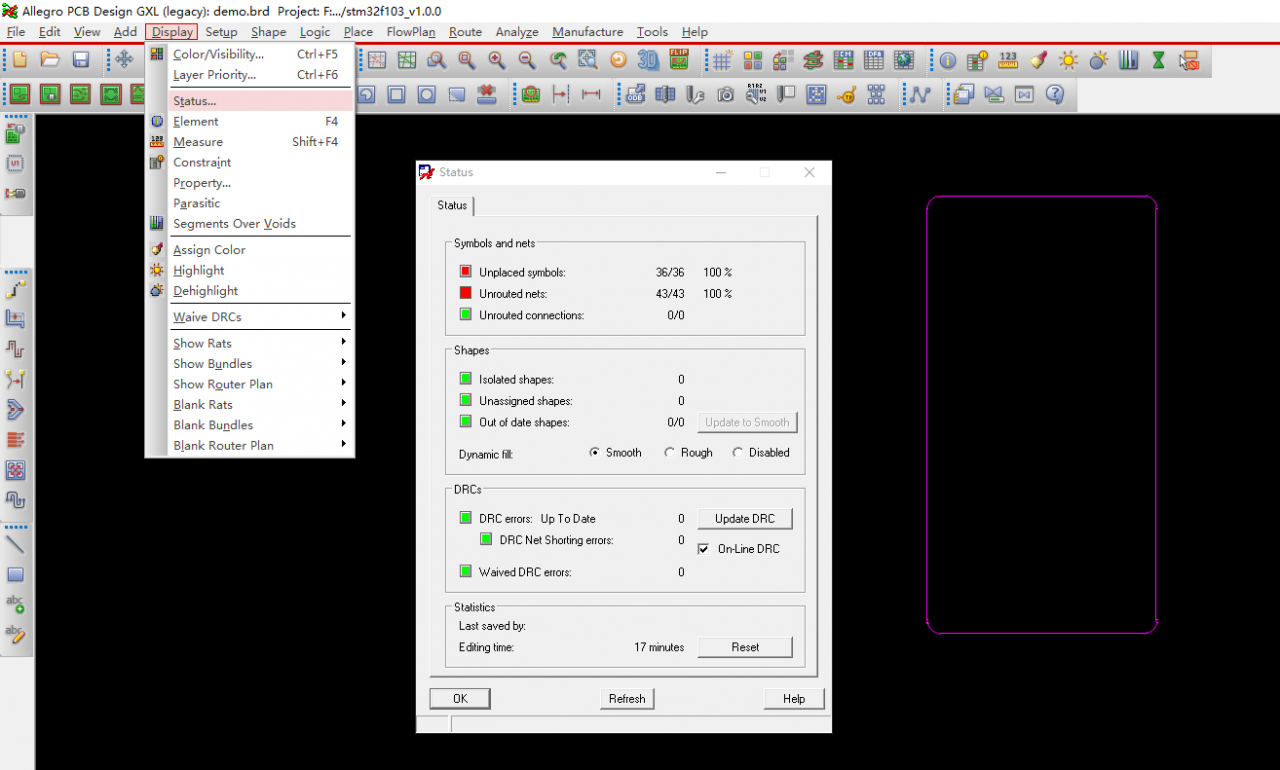Click the camera snapshot icon

coord(725,95)
